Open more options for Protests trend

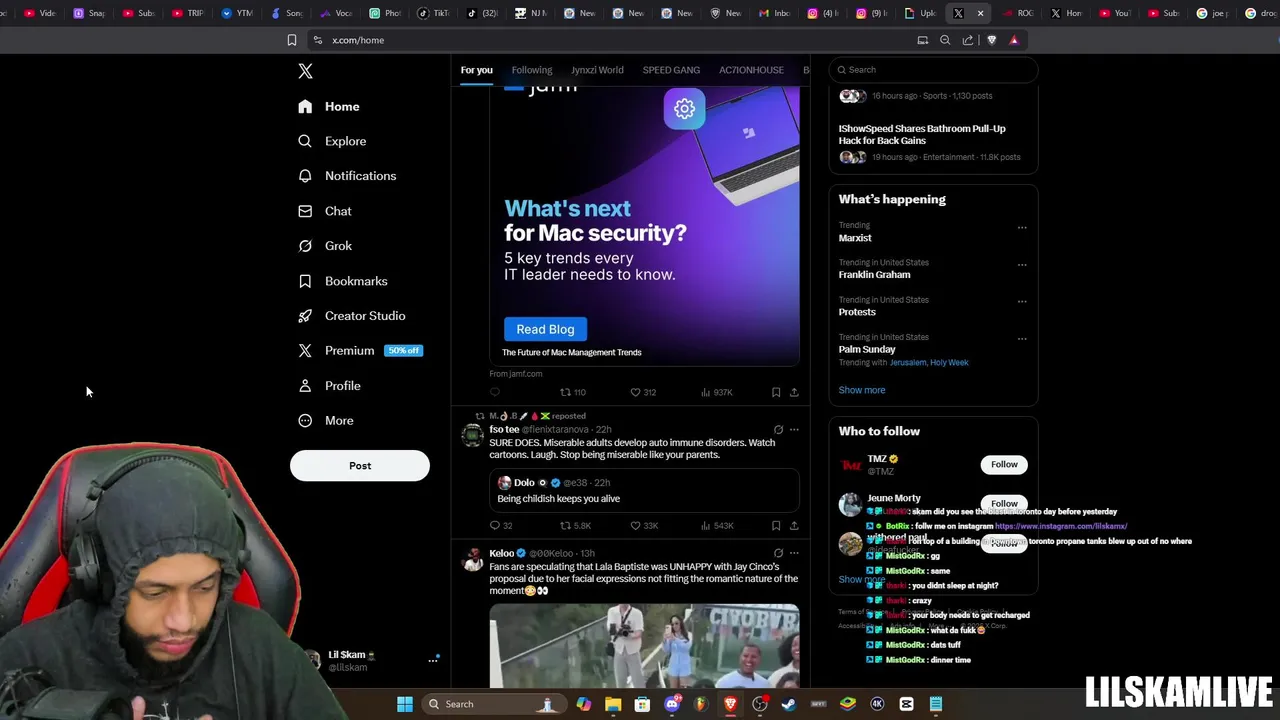pyautogui.click(x=1022, y=302)
